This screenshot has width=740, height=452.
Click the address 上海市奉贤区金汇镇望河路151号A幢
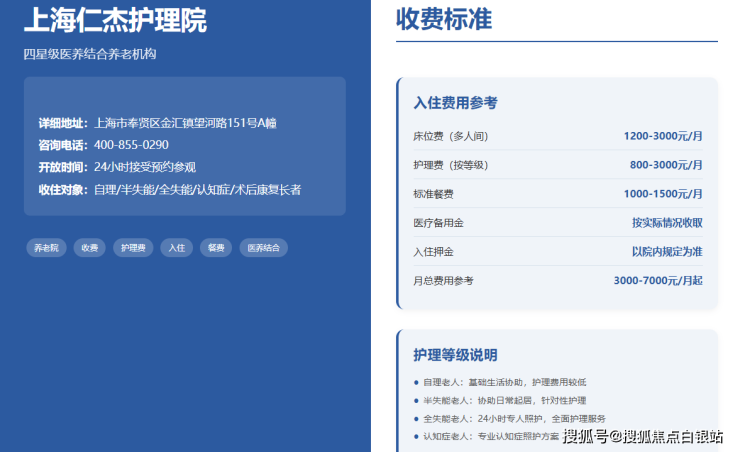click(x=185, y=123)
